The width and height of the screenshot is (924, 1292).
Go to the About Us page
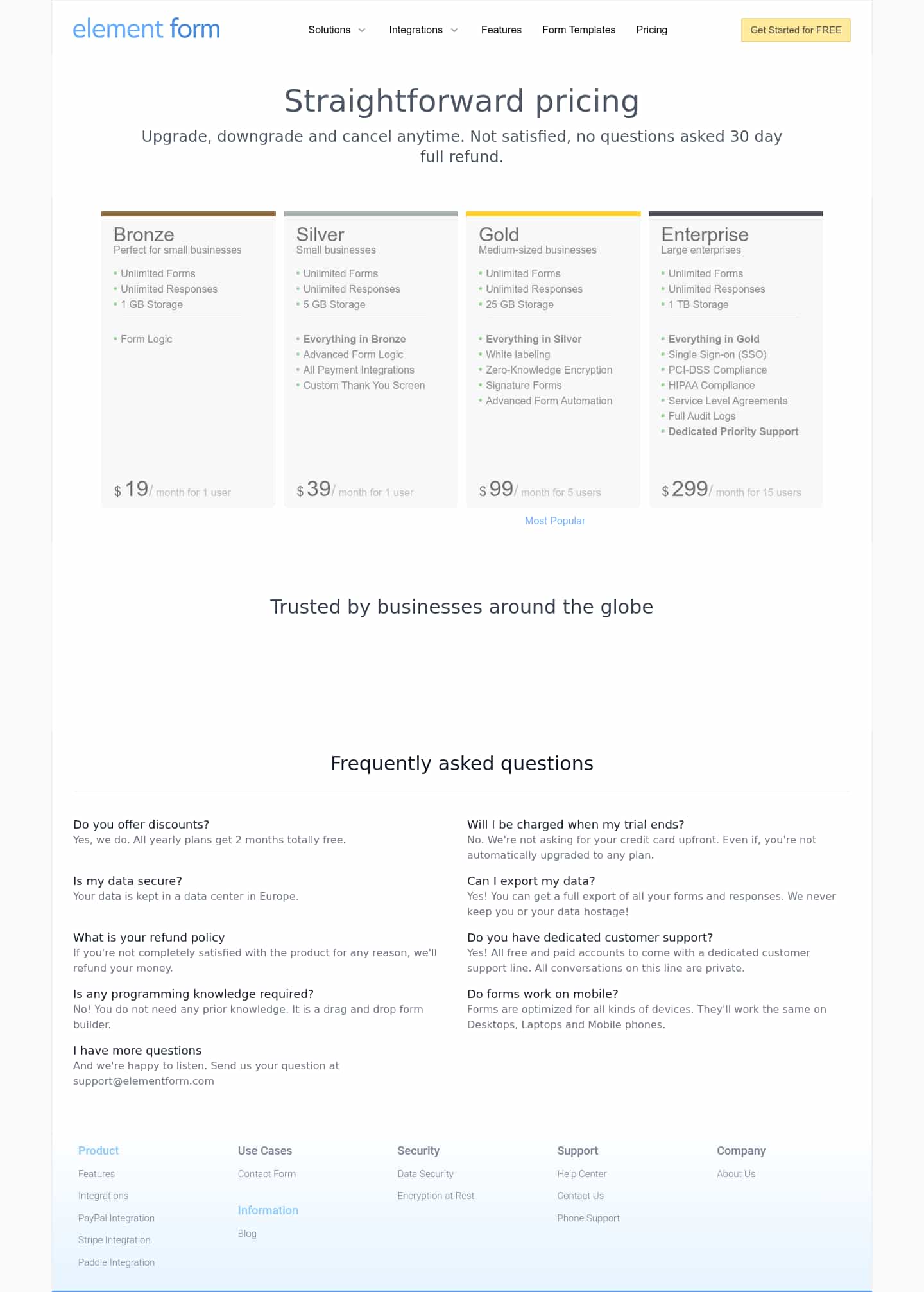(x=735, y=1173)
